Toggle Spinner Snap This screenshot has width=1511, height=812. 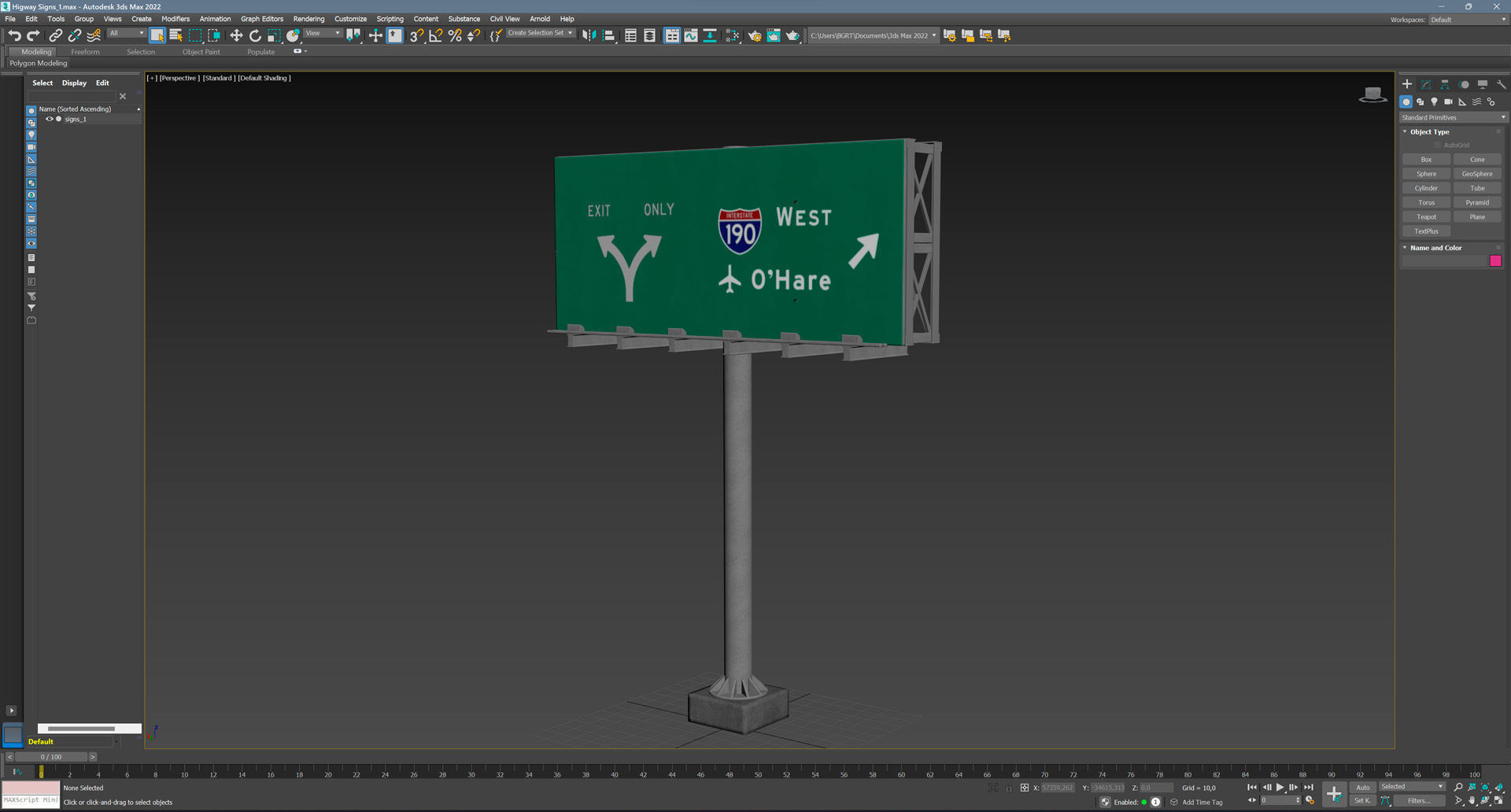click(473, 35)
